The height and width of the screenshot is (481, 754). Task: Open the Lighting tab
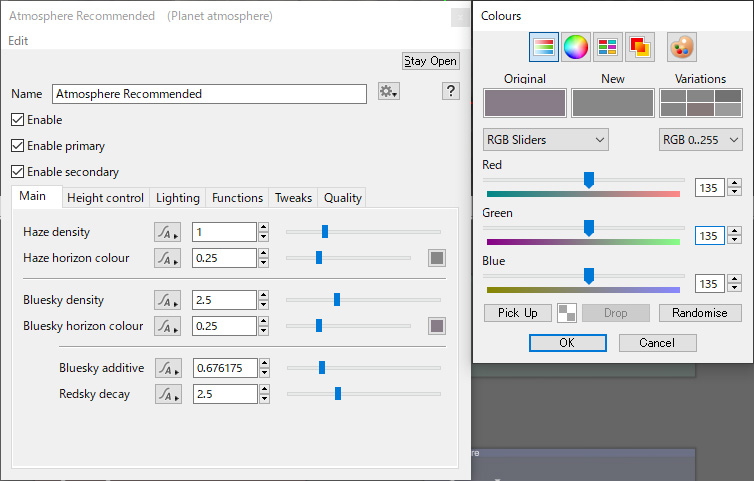click(x=177, y=198)
